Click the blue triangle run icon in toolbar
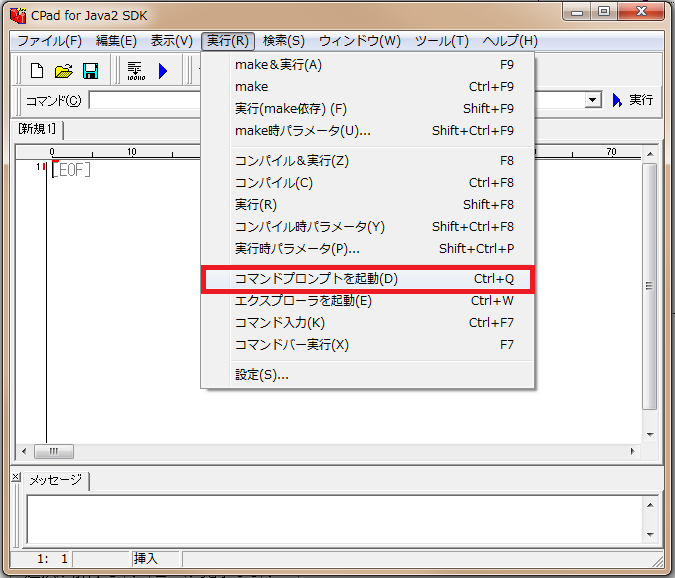The width and height of the screenshot is (675, 578). point(163,71)
